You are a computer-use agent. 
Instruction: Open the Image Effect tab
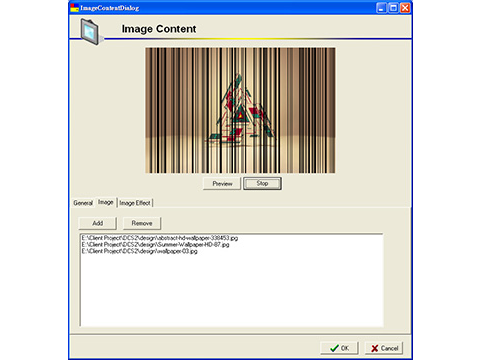point(135,203)
